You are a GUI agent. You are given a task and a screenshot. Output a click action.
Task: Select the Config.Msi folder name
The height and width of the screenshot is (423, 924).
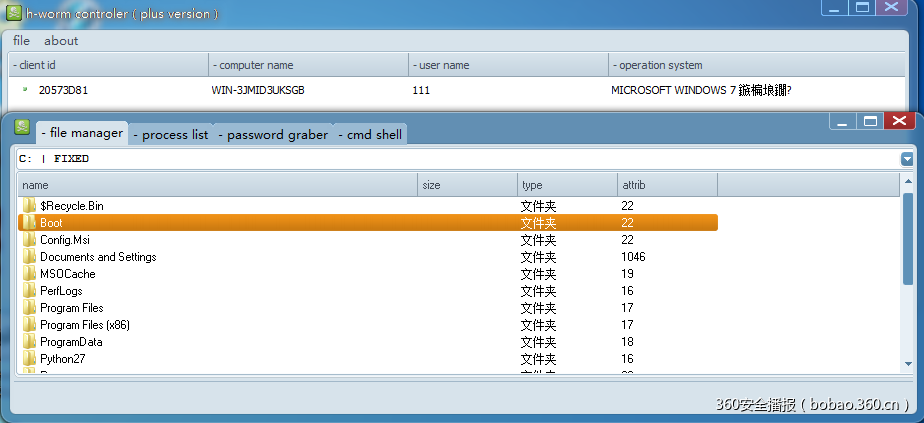pyautogui.click(x=65, y=240)
